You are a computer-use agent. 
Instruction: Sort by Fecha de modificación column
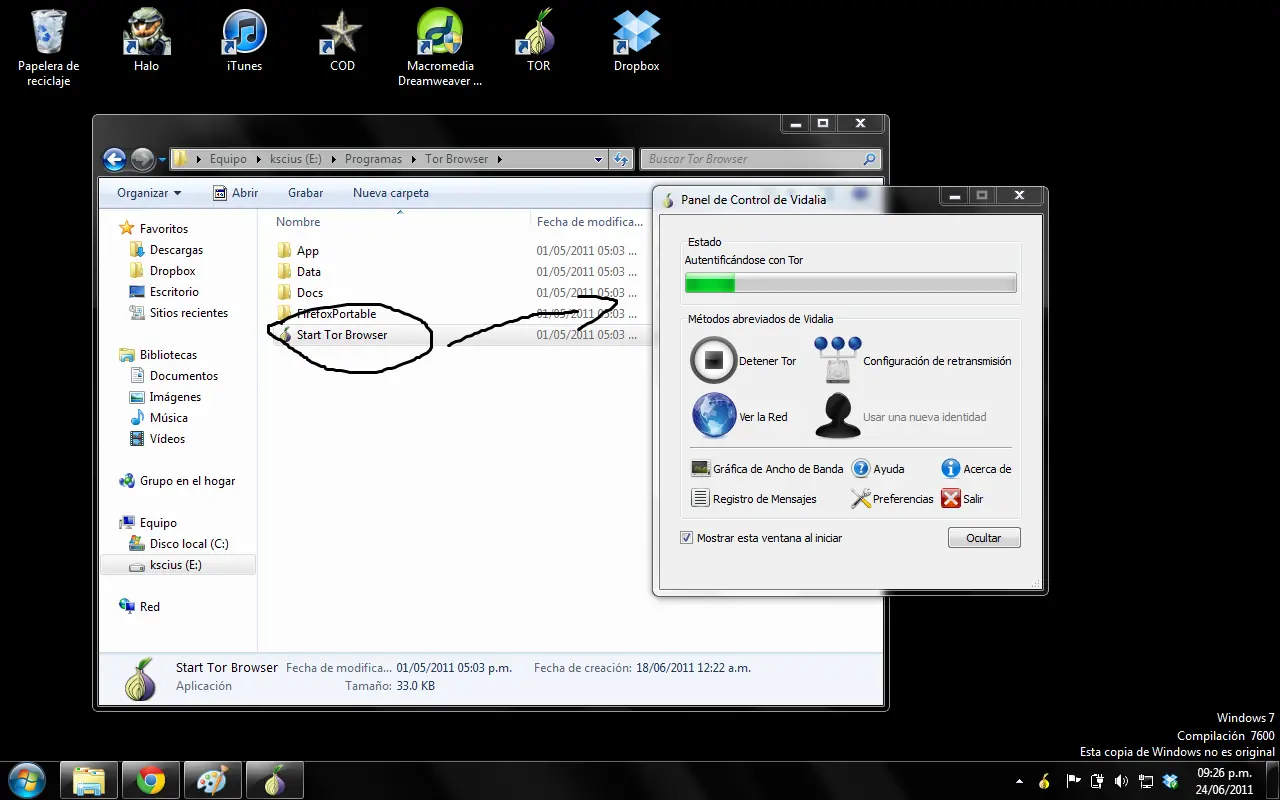point(589,221)
